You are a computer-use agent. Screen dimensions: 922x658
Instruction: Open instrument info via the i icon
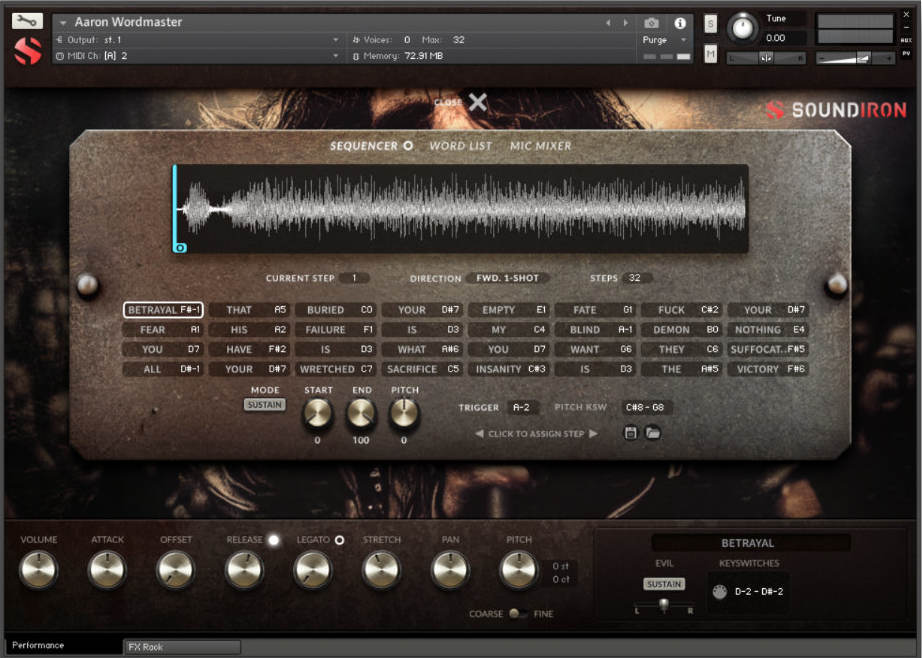679,23
